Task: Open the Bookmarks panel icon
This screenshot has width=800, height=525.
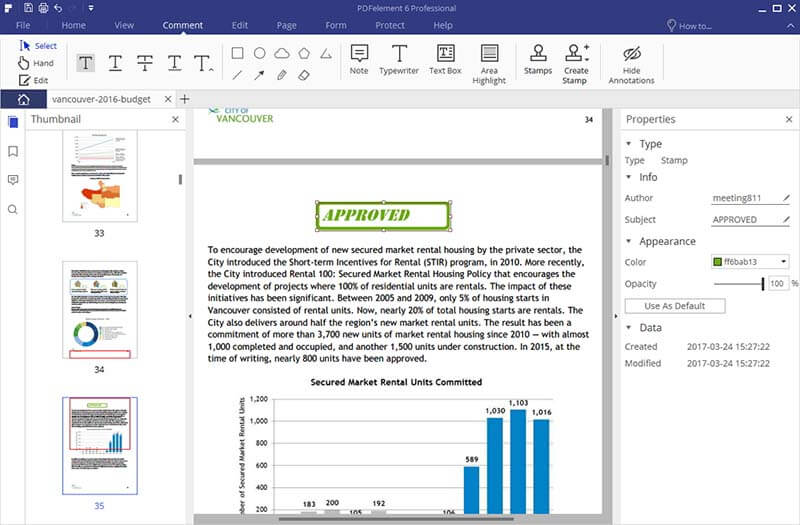Action: tap(13, 151)
